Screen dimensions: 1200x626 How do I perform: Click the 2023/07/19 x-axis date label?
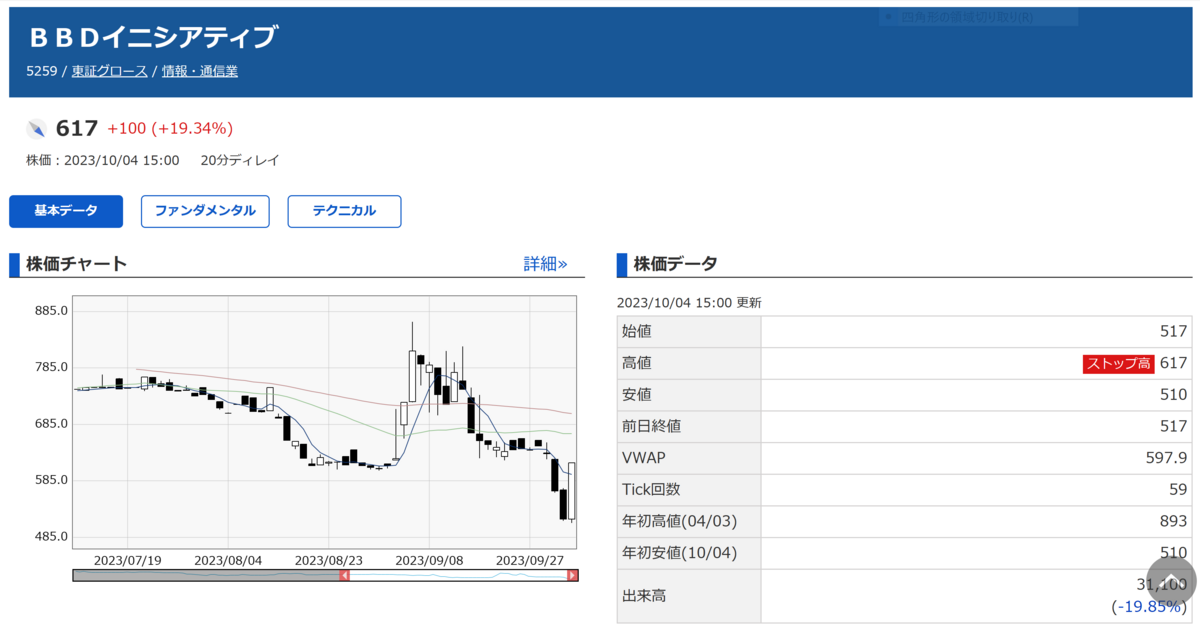(127, 560)
